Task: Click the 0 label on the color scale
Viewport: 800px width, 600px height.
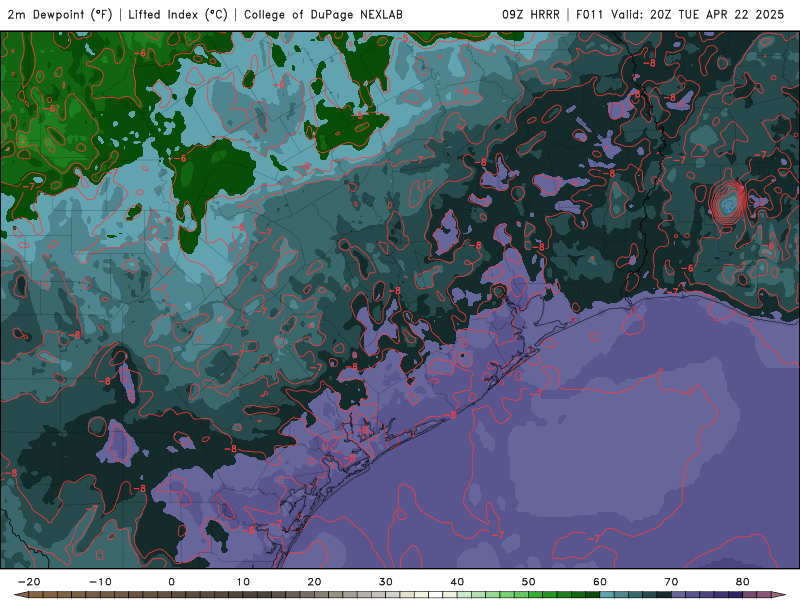Action: [x=171, y=582]
